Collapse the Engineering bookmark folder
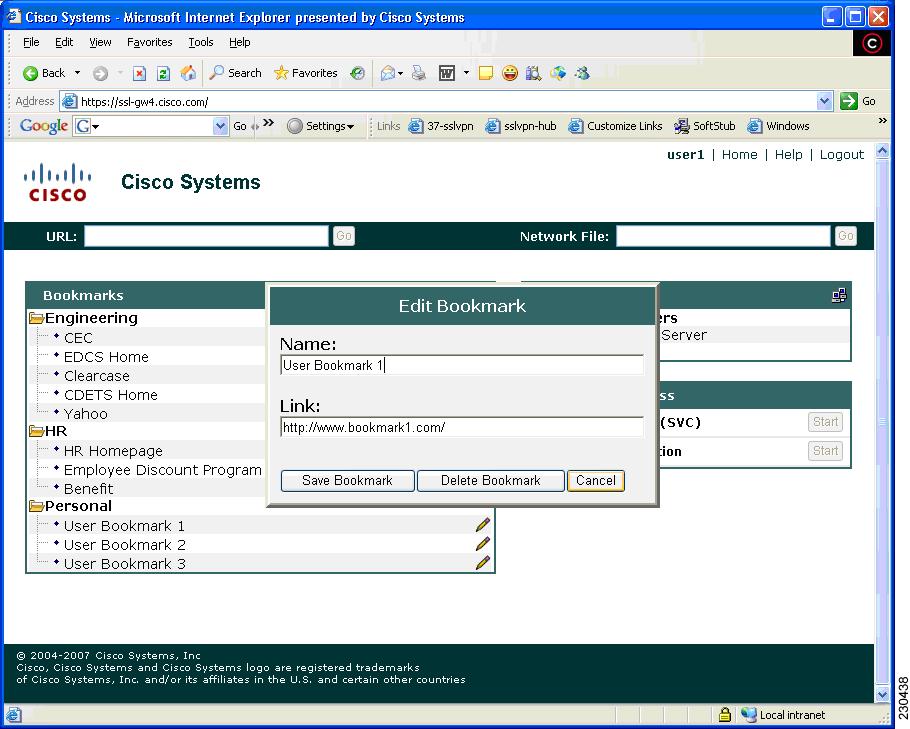 pyautogui.click(x=36, y=318)
